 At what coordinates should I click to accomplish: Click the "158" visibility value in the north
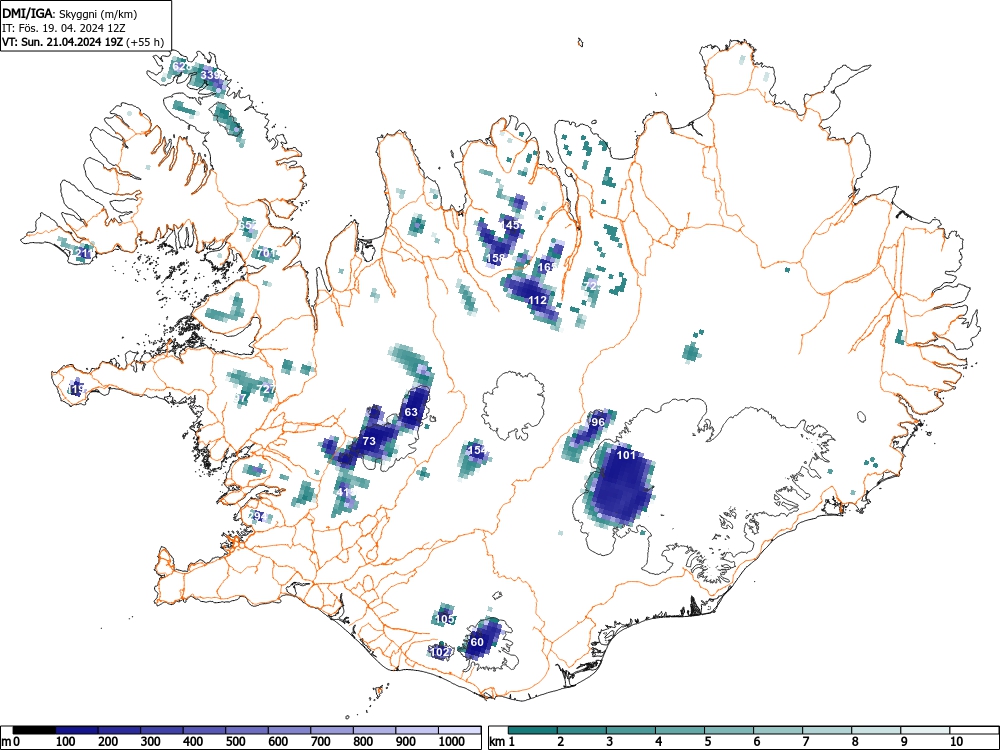pos(495,258)
